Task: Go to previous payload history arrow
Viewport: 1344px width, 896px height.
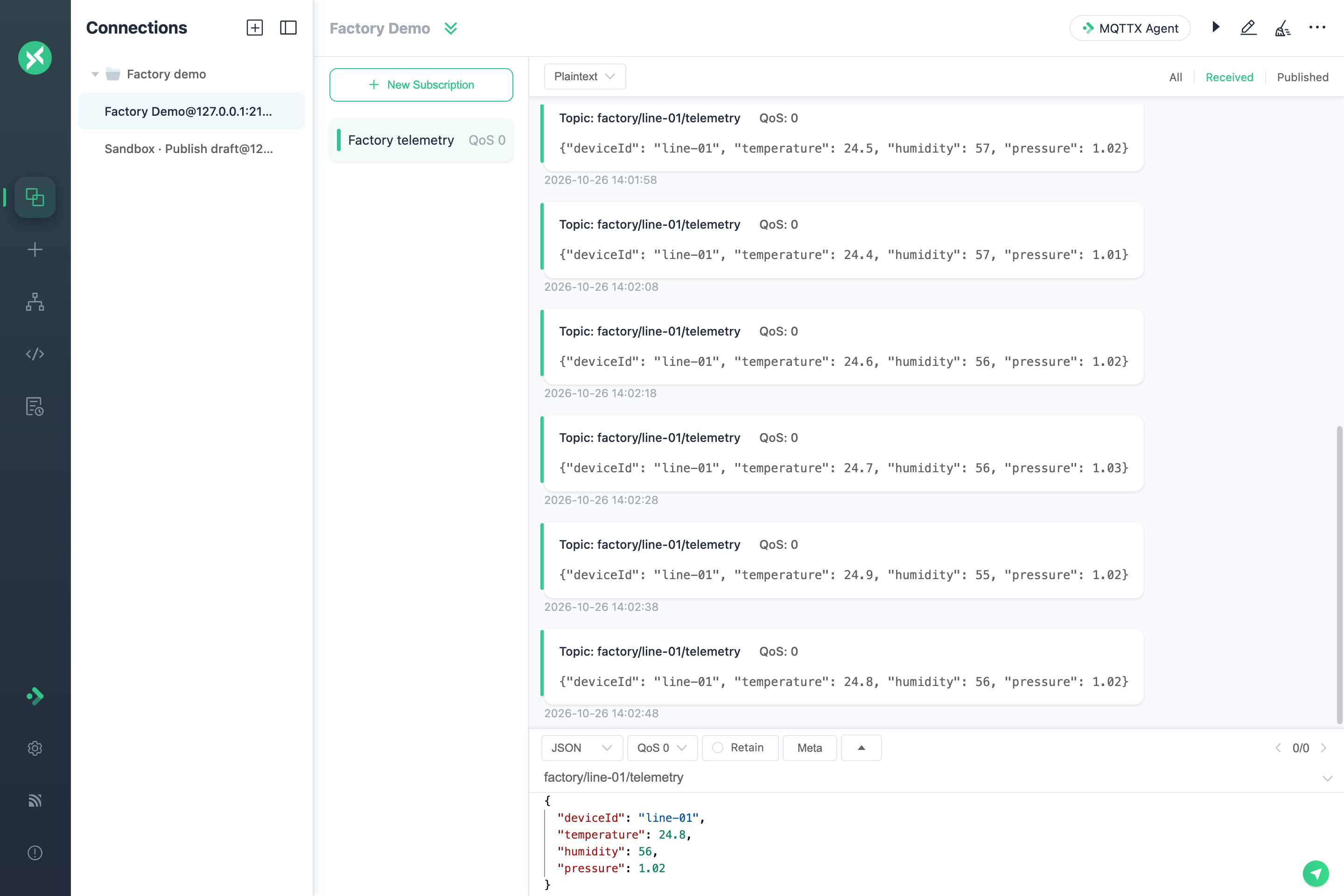Action: (1278, 748)
